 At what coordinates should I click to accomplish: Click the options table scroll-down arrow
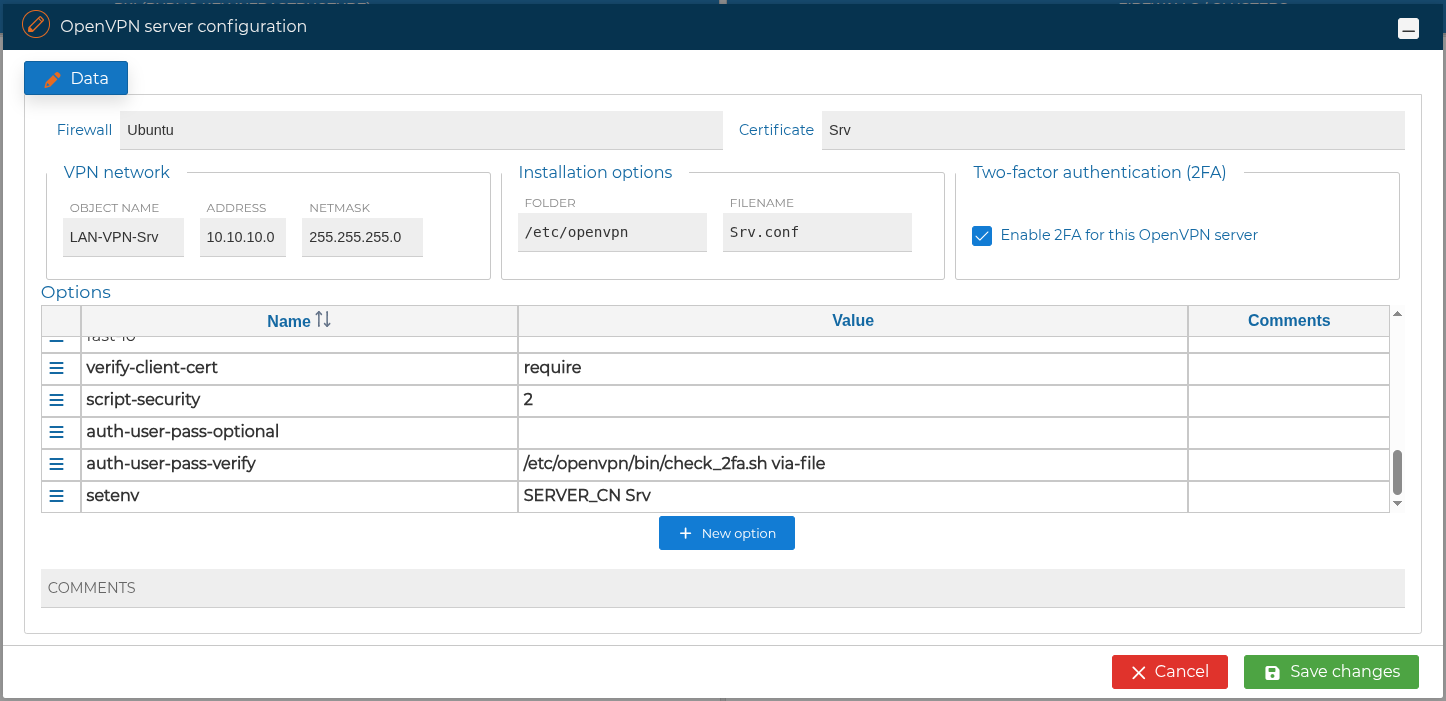pyautogui.click(x=1397, y=504)
